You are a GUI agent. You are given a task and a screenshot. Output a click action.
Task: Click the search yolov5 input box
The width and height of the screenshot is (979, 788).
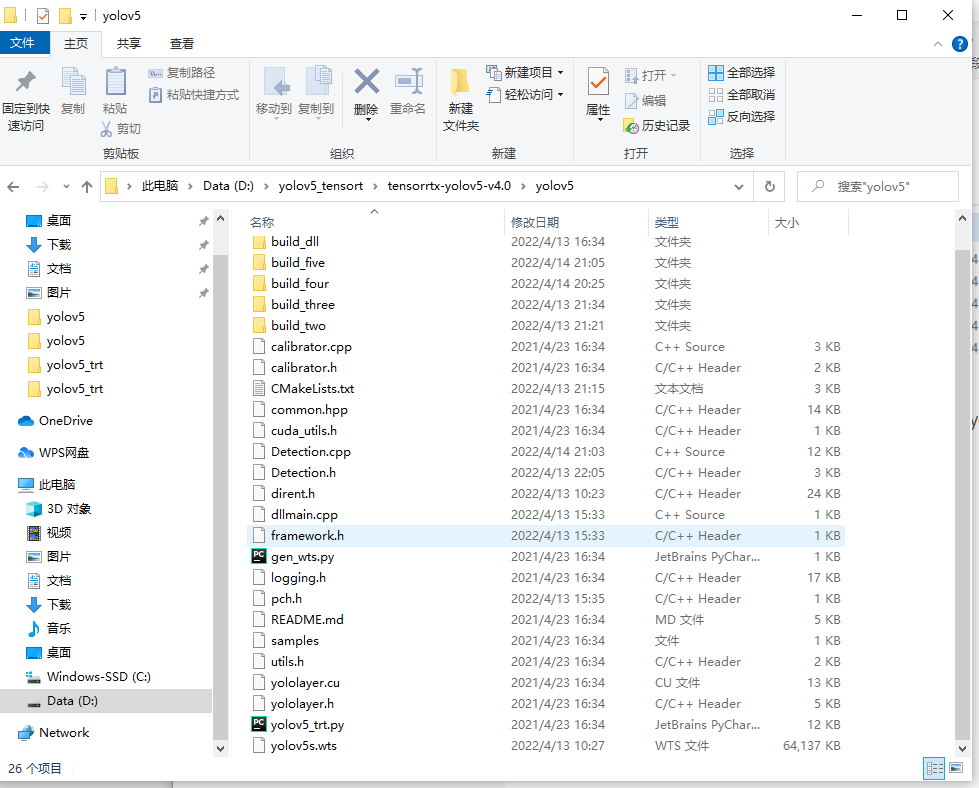(x=877, y=186)
